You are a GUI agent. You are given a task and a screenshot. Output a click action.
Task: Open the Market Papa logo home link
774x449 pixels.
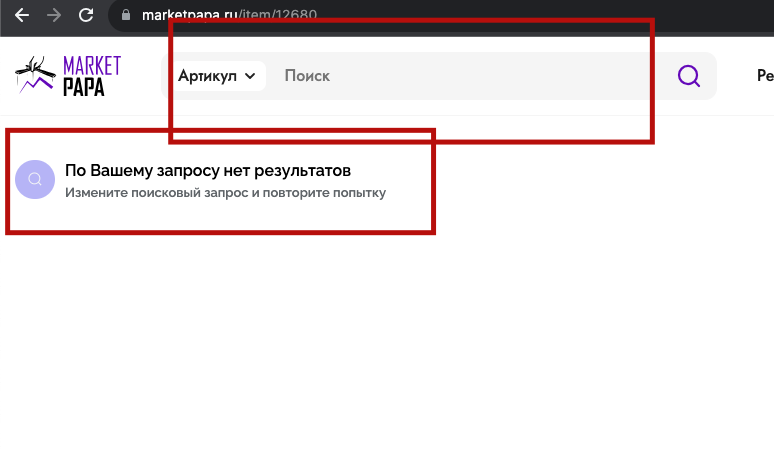(68, 75)
